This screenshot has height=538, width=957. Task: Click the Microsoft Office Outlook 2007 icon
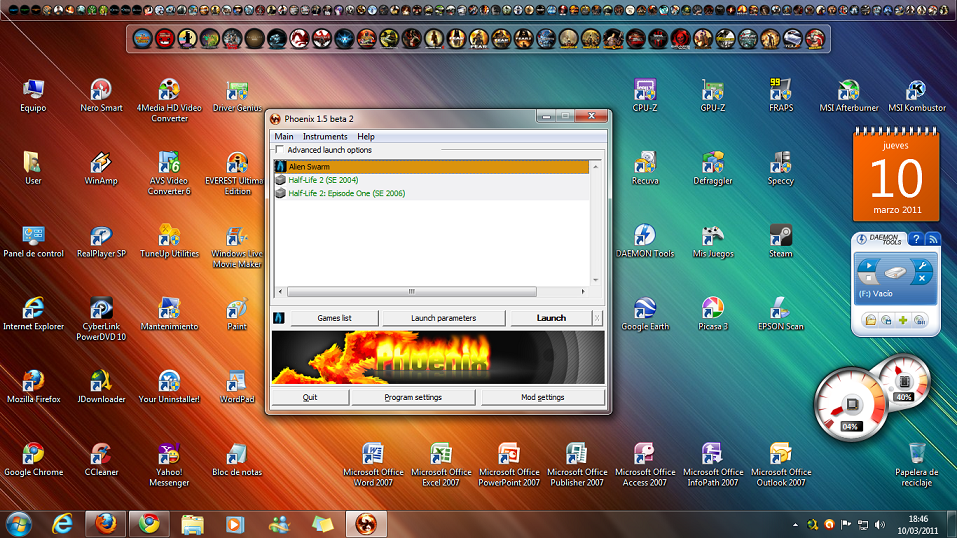click(x=781, y=464)
